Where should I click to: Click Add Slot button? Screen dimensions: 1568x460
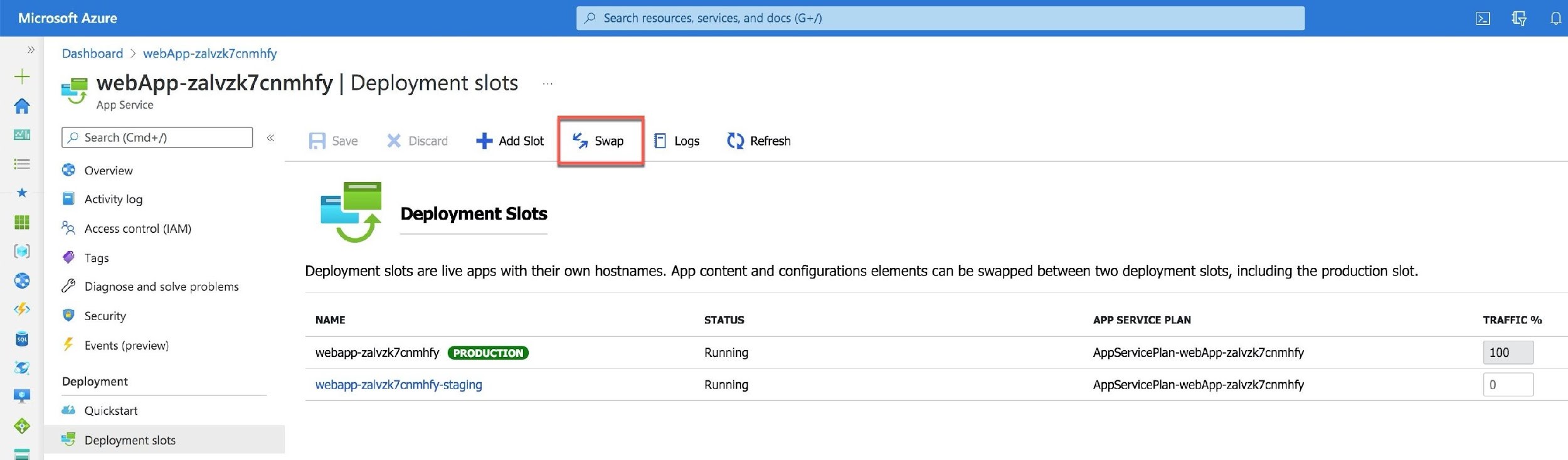509,141
